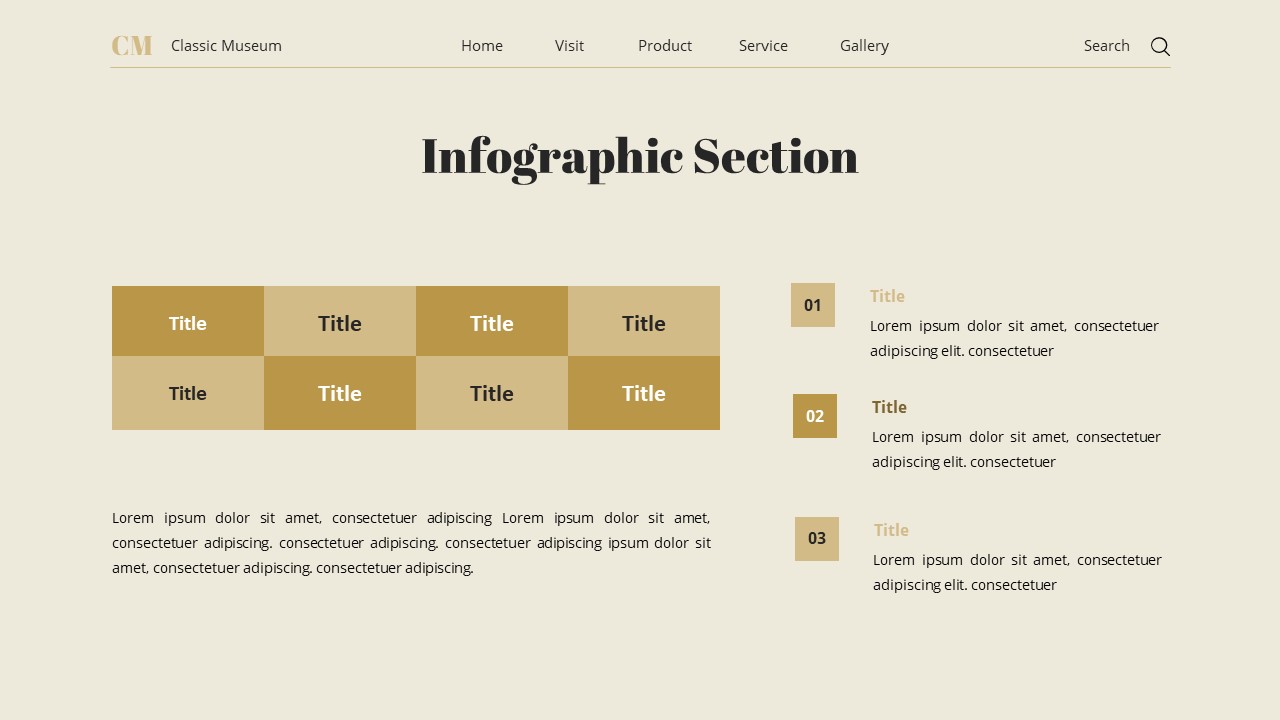Click the Classic Museum brand name
The width and height of the screenshot is (1280, 720).
226,45
